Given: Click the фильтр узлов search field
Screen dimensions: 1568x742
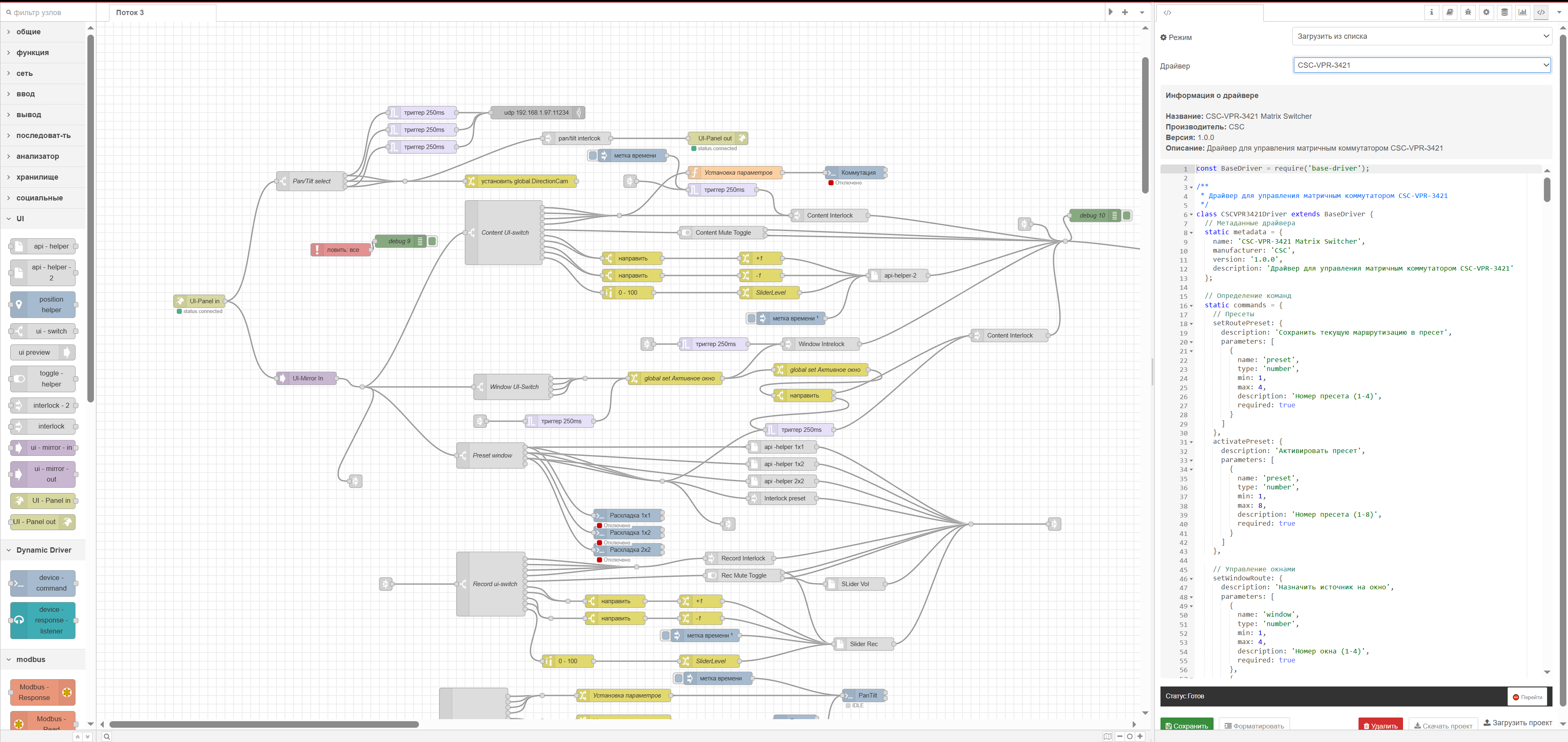Looking at the screenshot, I should [49, 12].
